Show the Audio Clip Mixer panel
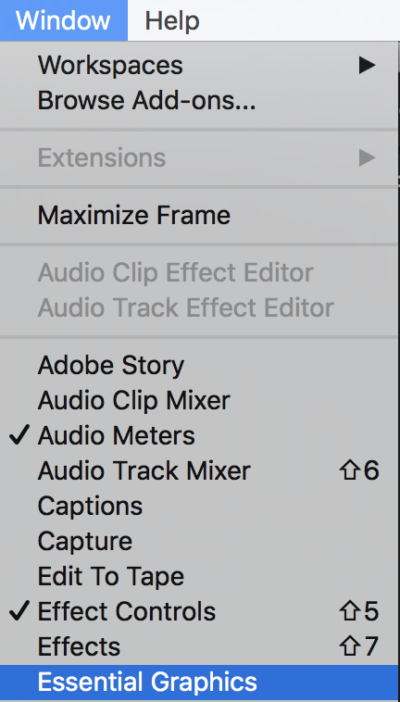Viewport: 400px width, 702px height. click(200, 400)
